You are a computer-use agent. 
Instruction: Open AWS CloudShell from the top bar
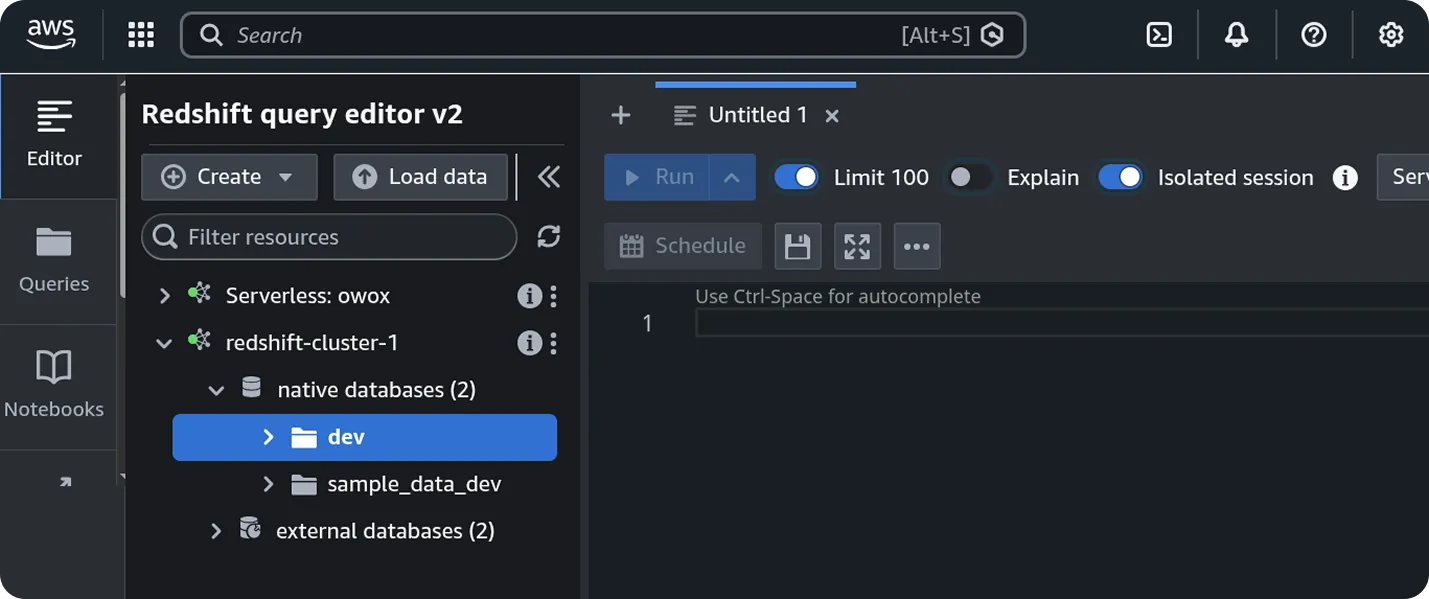[1158, 33]
